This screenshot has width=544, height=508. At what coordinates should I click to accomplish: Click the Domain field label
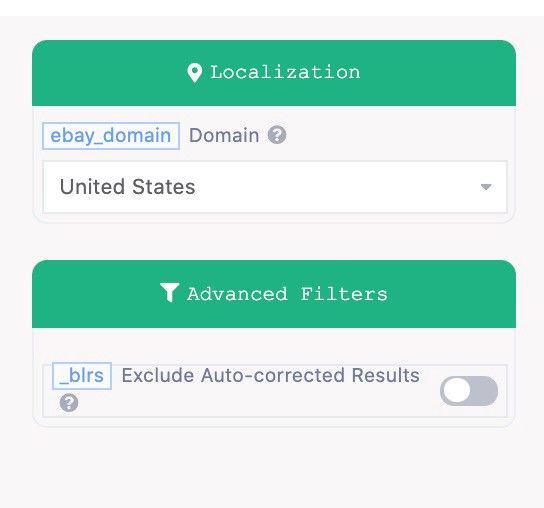point(224,135)
